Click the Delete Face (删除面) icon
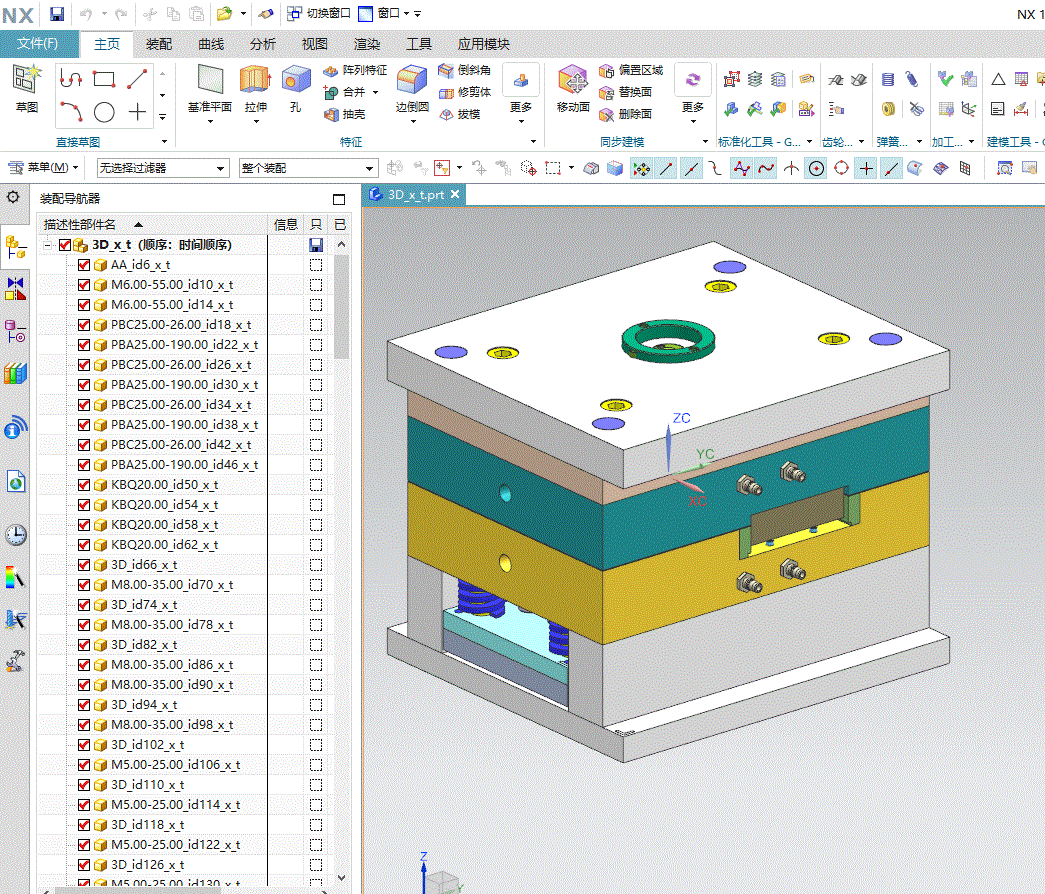 (606, 115)
